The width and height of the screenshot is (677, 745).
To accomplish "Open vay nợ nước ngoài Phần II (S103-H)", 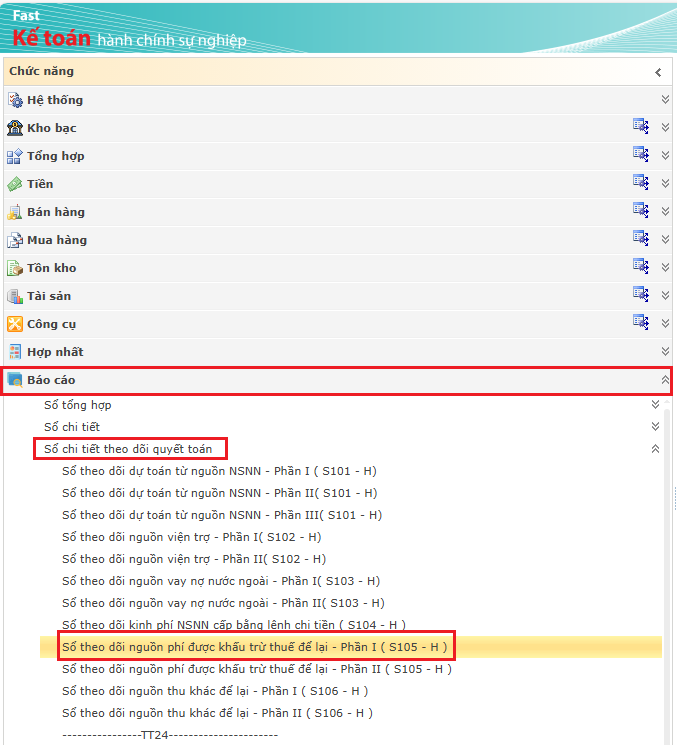I will point(223,603).
